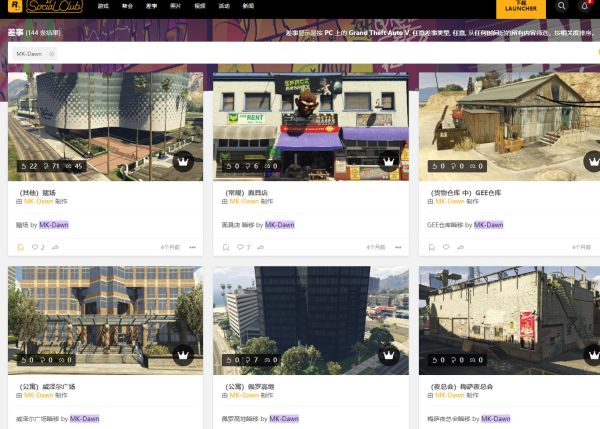600x429 pixels.
Task: Click the 4个月前 timestamp on the 面具店 card
Action: 376,247
